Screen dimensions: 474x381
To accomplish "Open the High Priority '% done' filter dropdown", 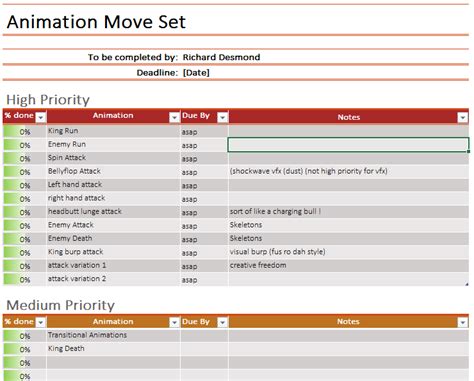I will [41, 117].
